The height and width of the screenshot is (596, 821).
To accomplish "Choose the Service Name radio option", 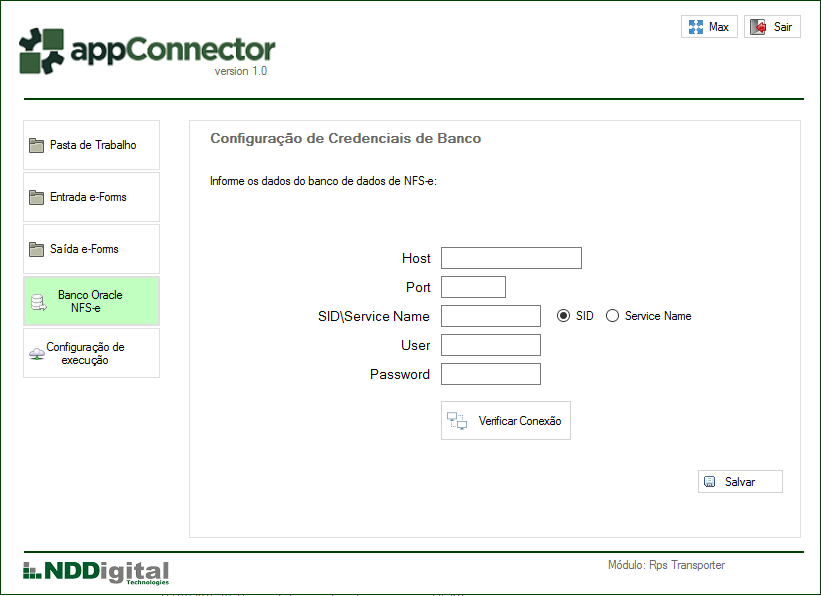I will point(612,316).
